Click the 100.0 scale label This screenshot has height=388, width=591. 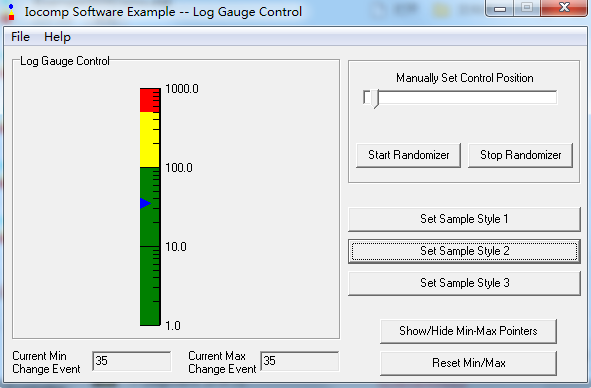click(x=179, y=168)
